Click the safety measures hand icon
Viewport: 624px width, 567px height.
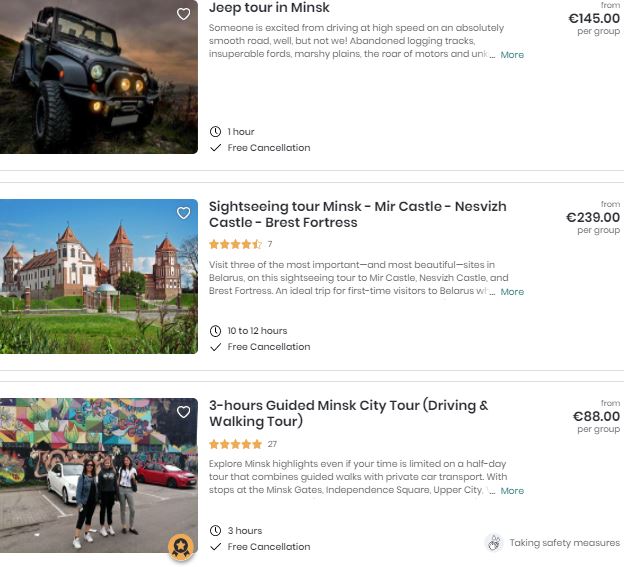coord(493,543)
